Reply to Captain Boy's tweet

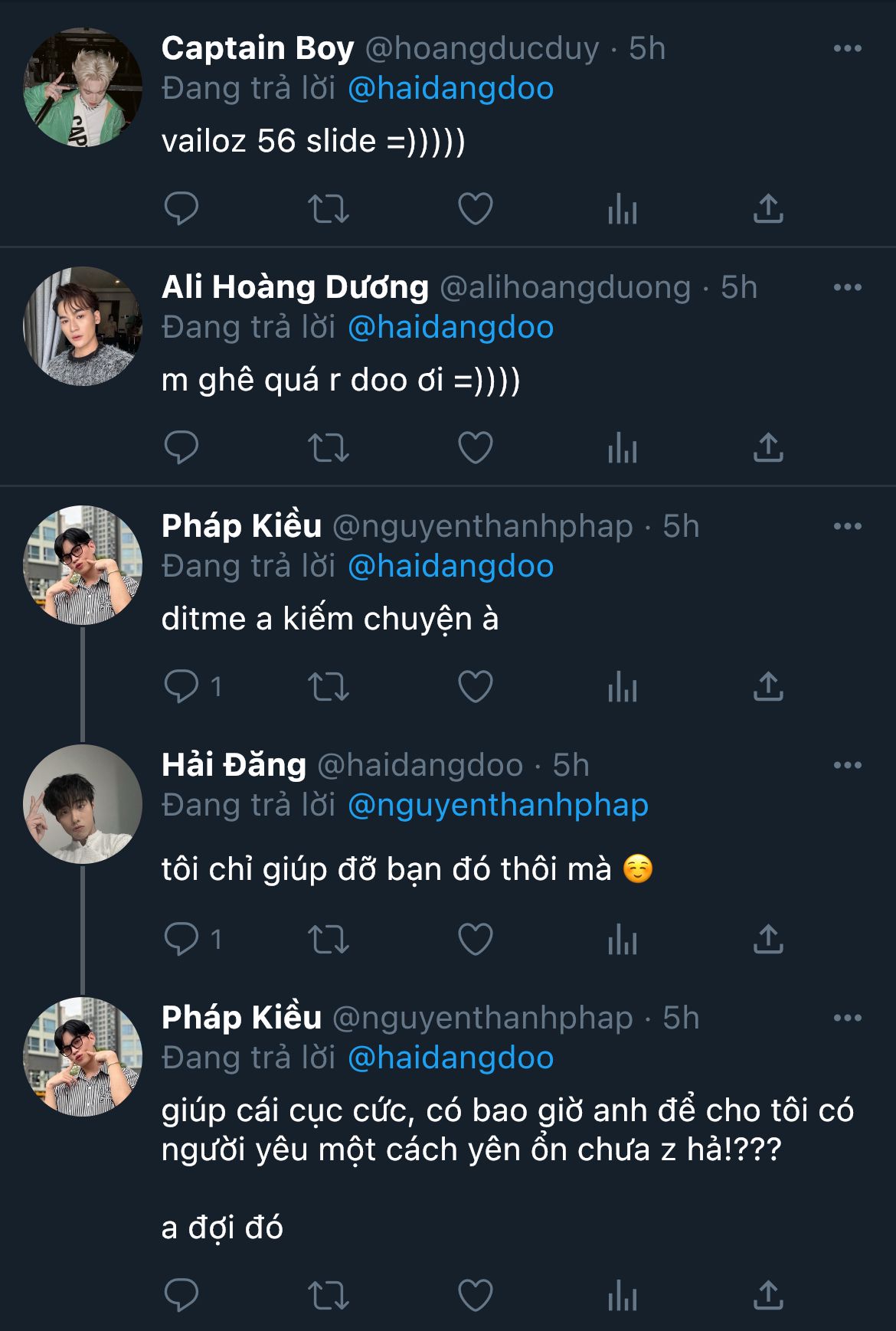tap(181, 208)
